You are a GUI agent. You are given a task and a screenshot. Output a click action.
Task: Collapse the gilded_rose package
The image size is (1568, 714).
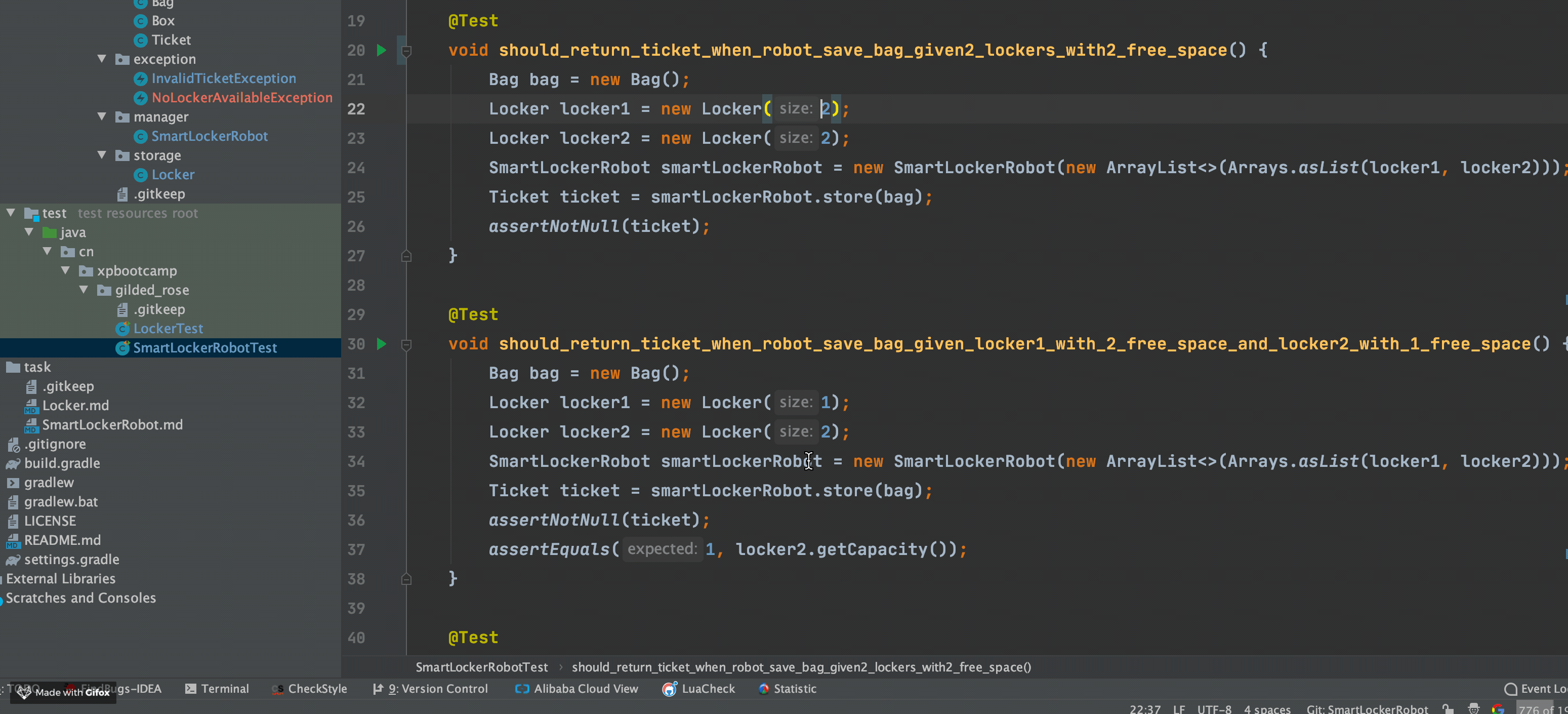[84, 290]
